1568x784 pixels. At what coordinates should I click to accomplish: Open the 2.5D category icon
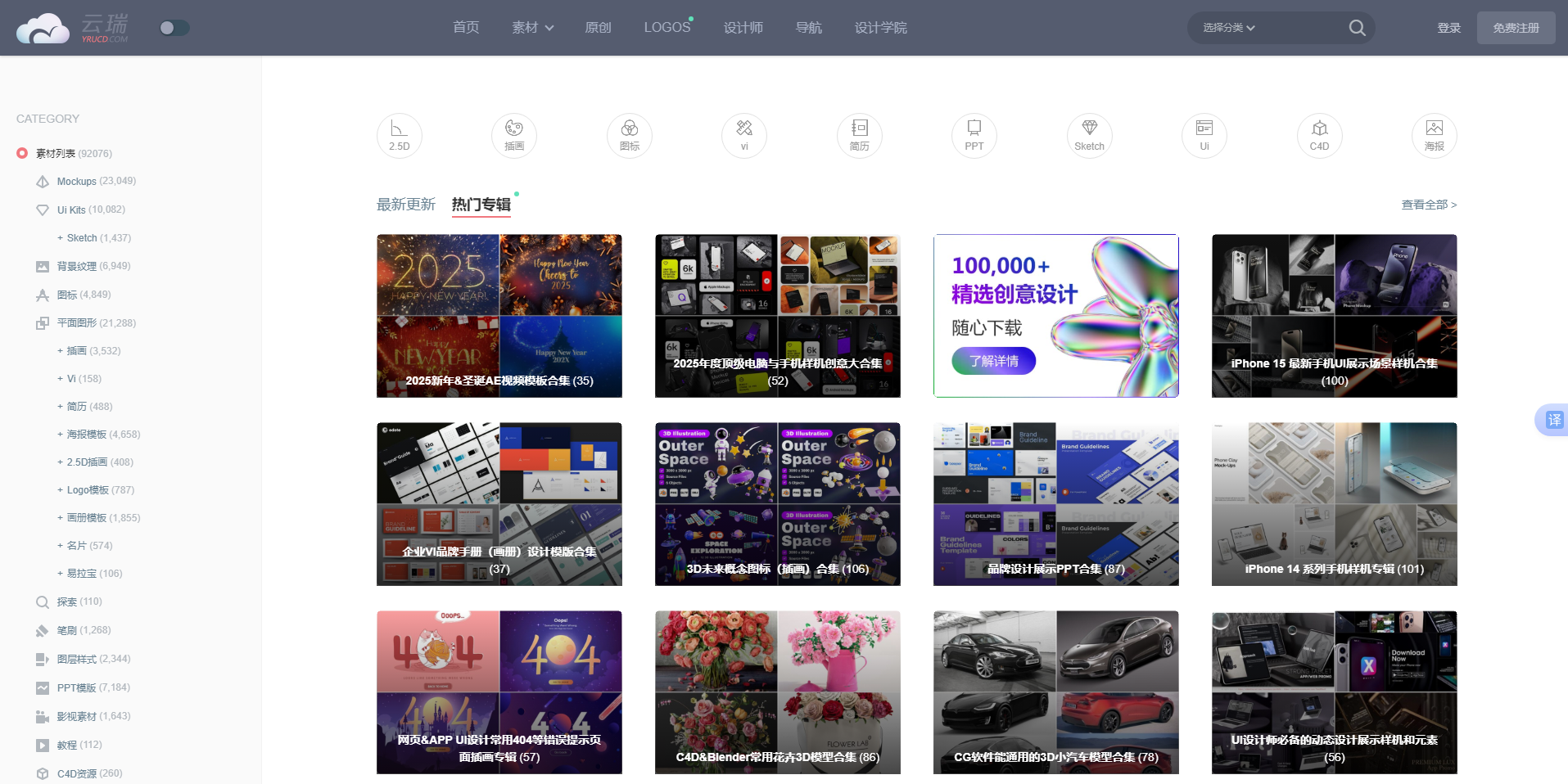coord(399,135)
